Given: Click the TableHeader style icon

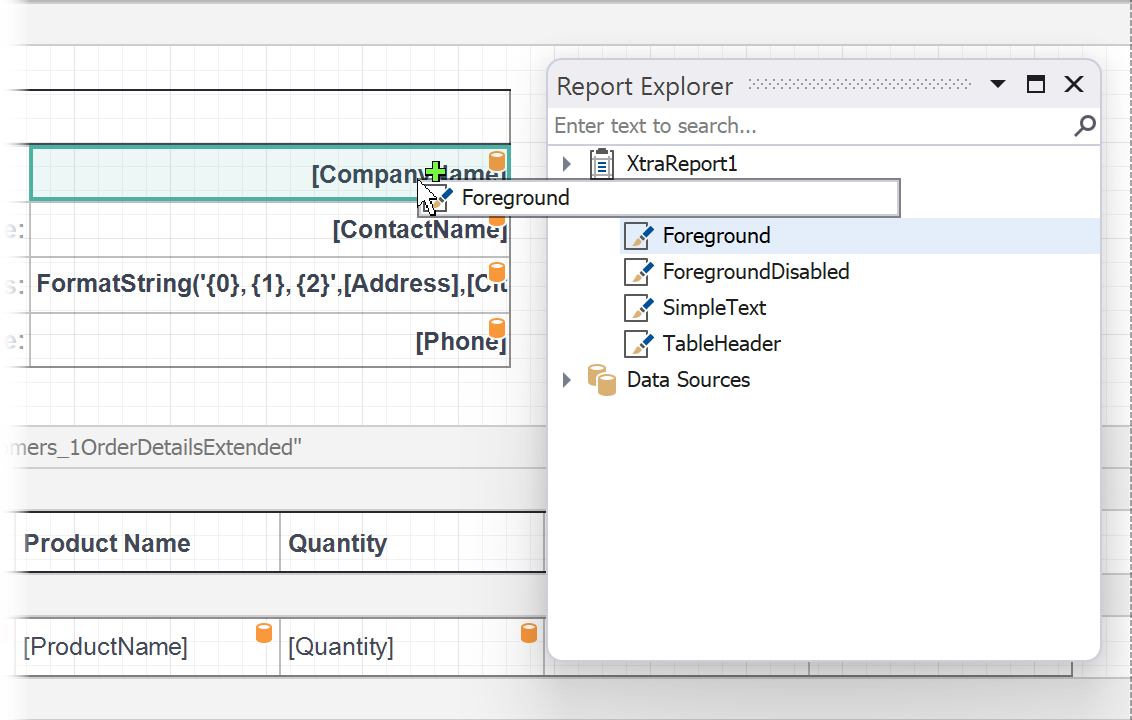Looking at the screenshot, I should (x=638, y=344).
